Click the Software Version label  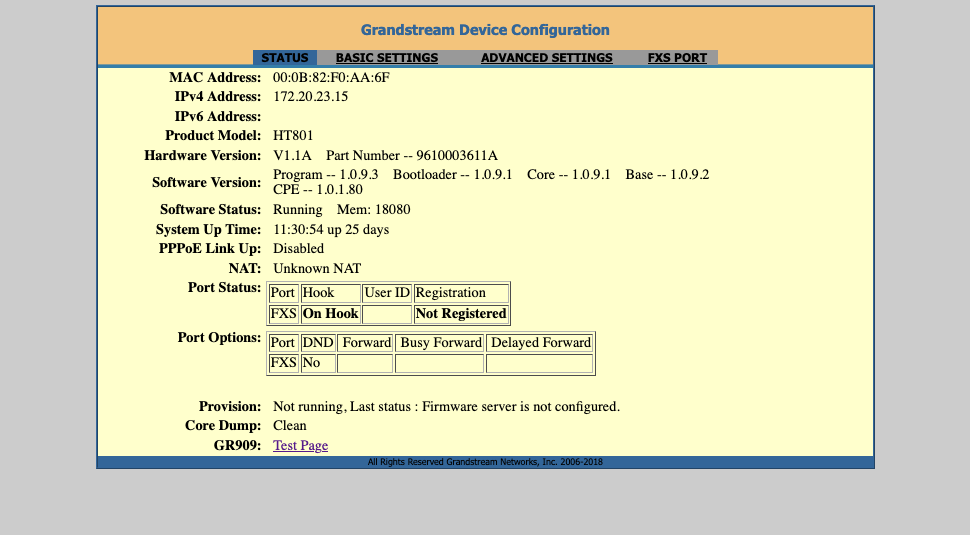click(x=207, y=182)
